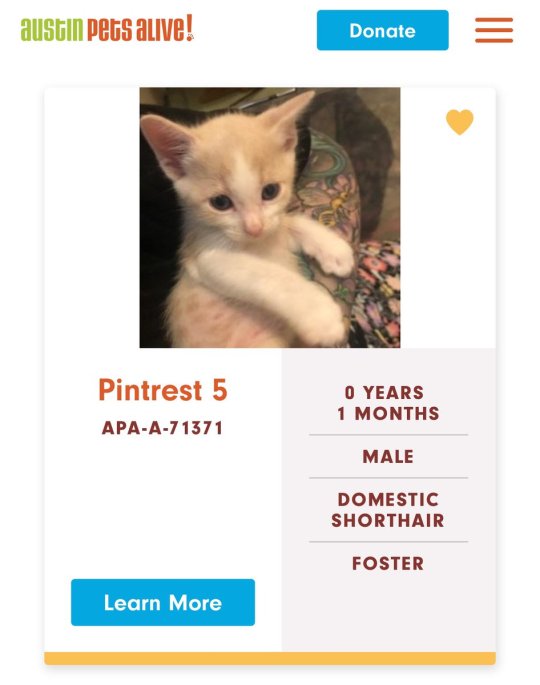Screen dimensions: 540x685
Task: Click the yellow bar below the card
Action: click(270, 658)
